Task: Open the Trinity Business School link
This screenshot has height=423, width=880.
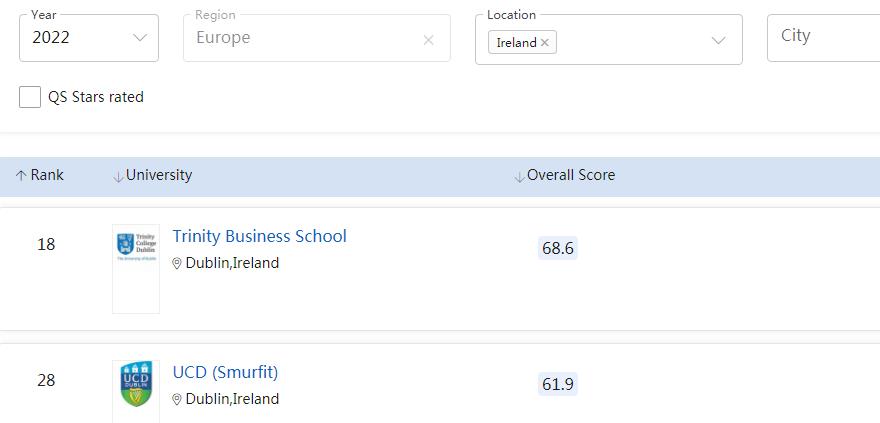Action: point(259,236)
